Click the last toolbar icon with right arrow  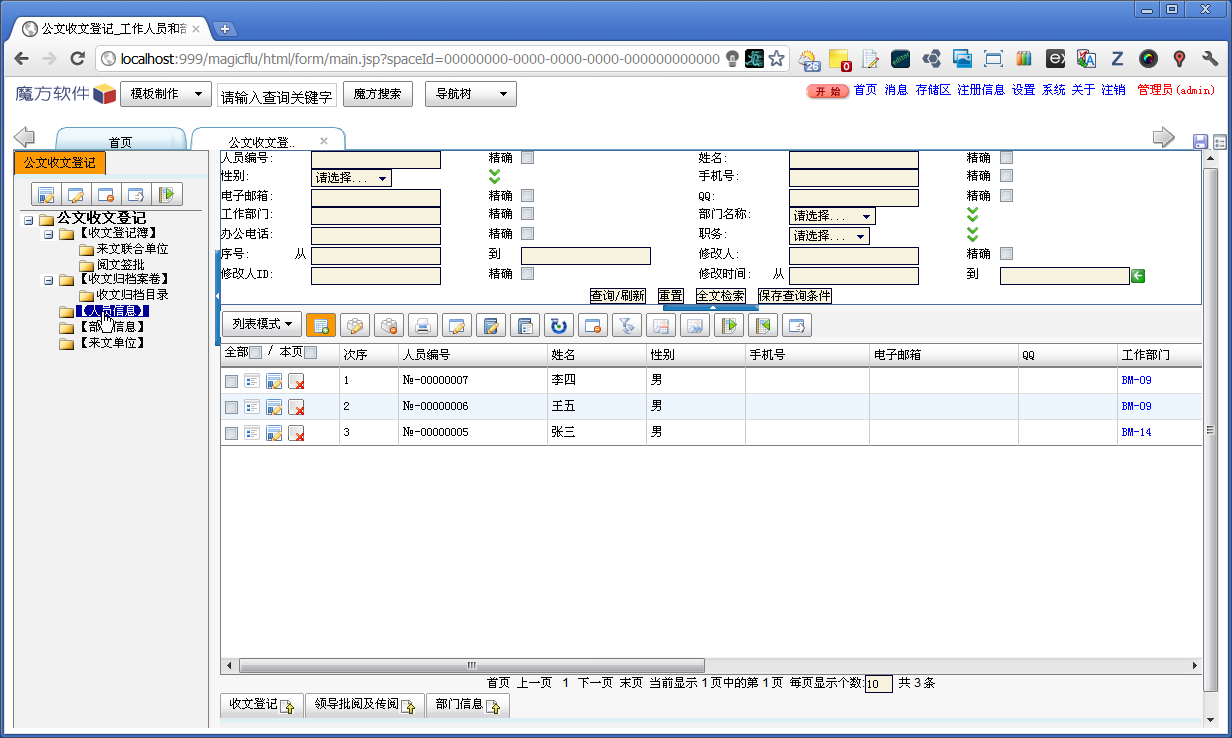click(796, 325)
